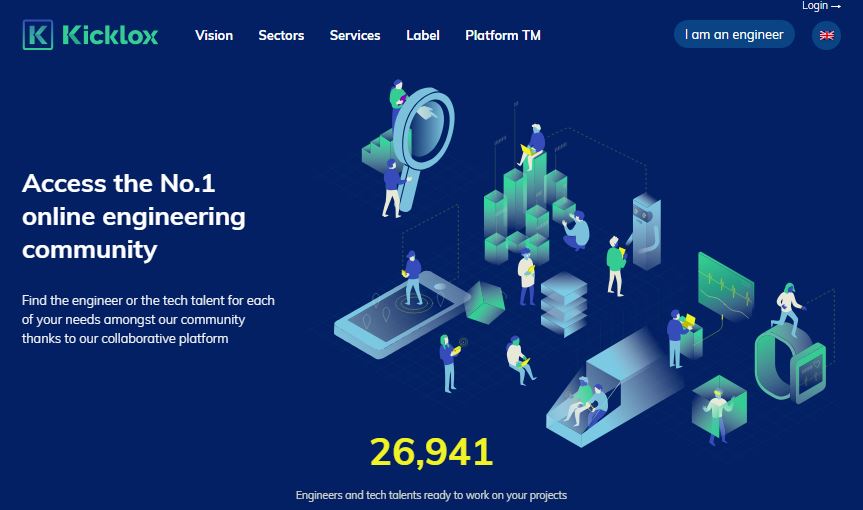Open the Services menu item
The height and width of the screenshot is (510, 863).
coord(355,35)
